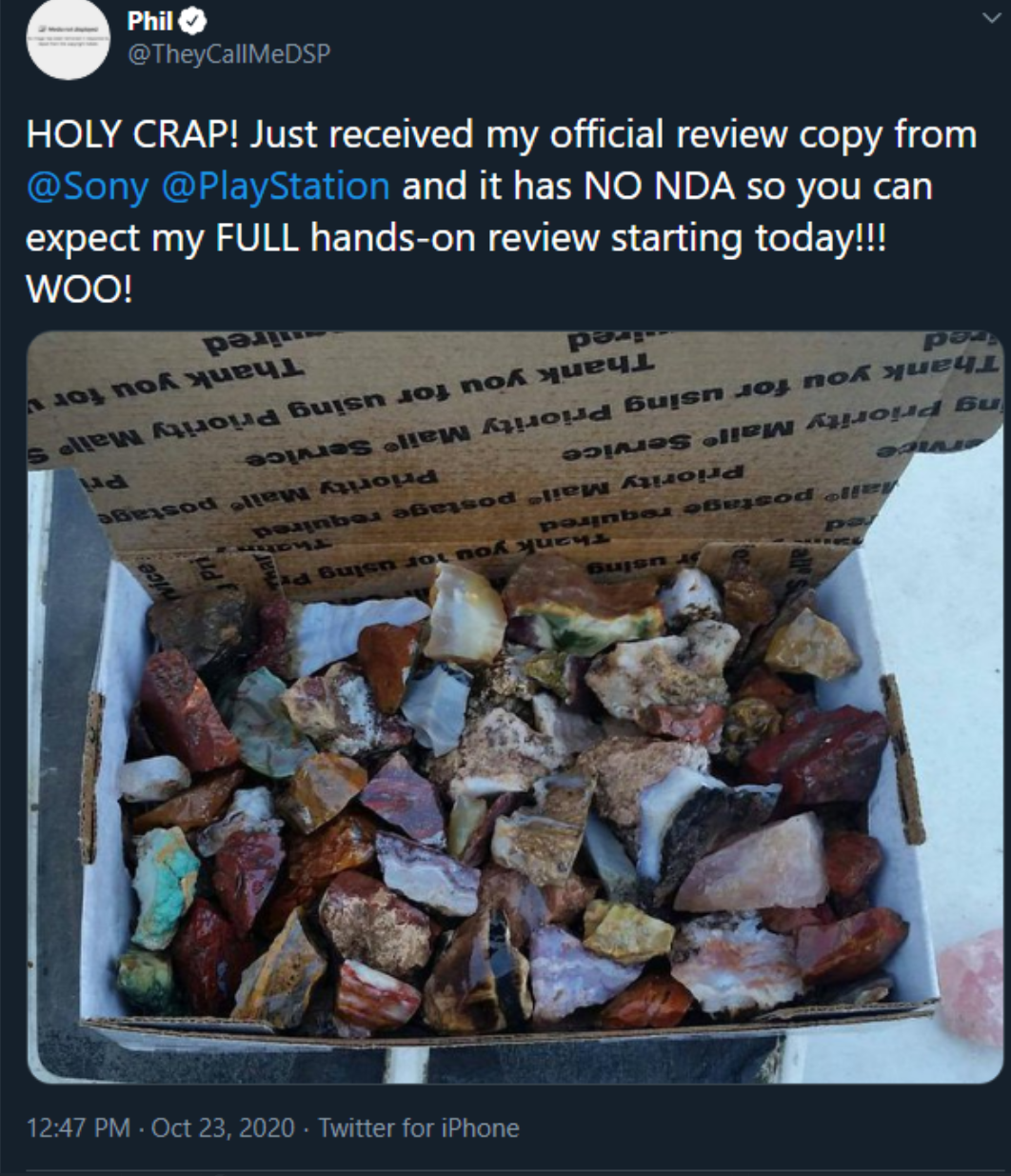Click the 12:47 PM timestamp
This screenshot has width=1011, height=1176.
tap(78, 1128)
